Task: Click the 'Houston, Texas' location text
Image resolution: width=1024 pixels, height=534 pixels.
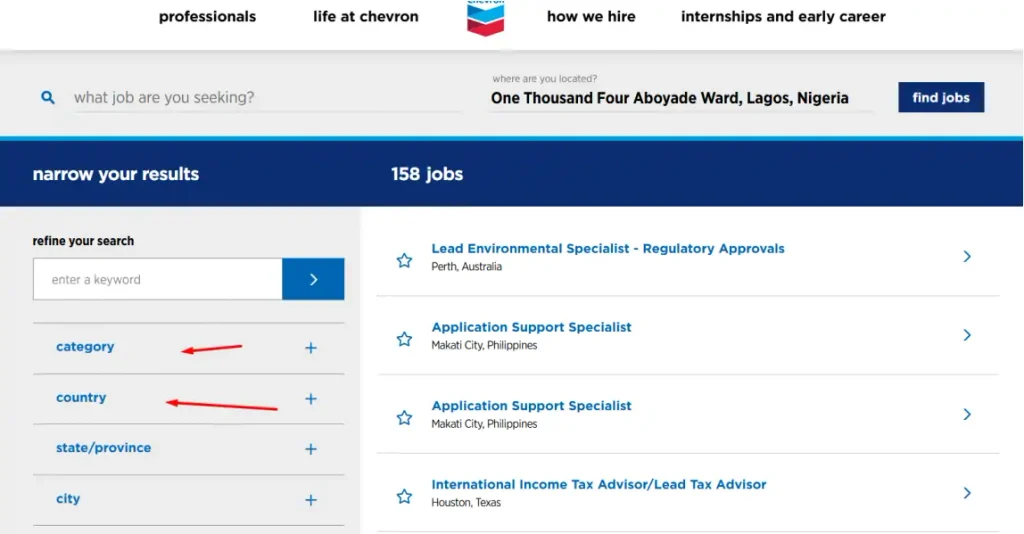Action: click(x=466, y=503)
